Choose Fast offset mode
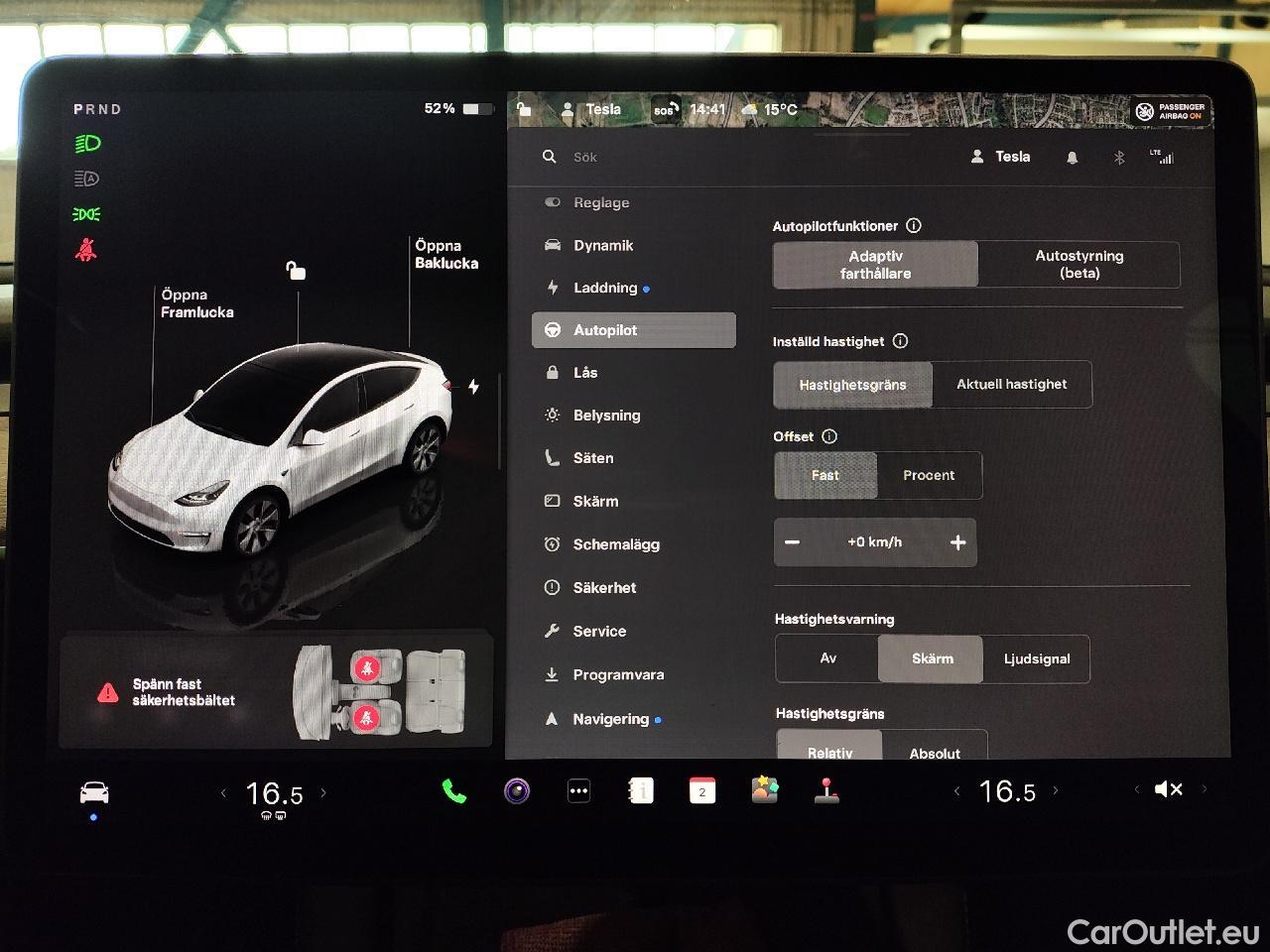 825,476
